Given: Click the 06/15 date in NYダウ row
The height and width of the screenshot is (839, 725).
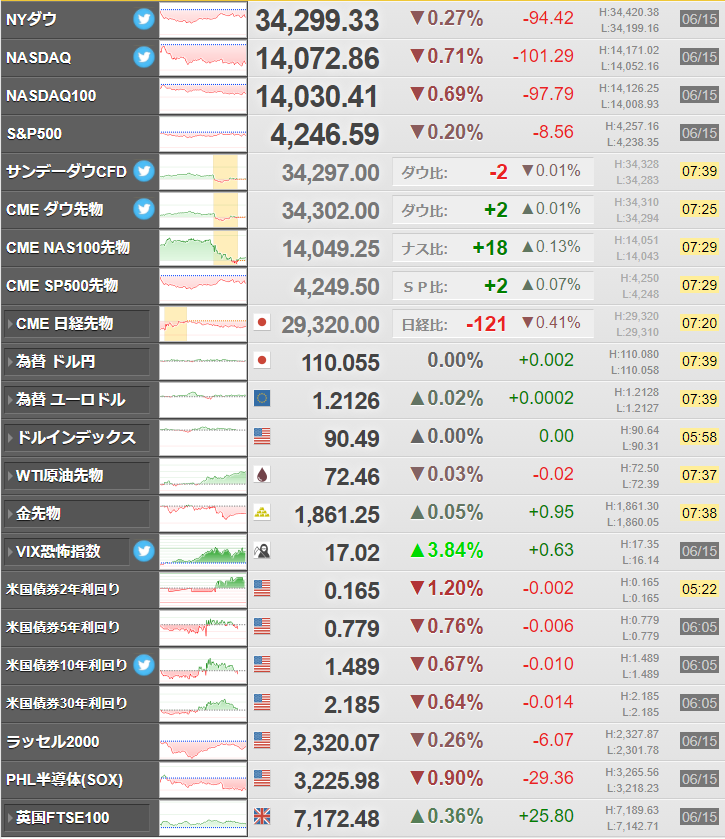Looking at the screenshot, I should click(699, 19).
